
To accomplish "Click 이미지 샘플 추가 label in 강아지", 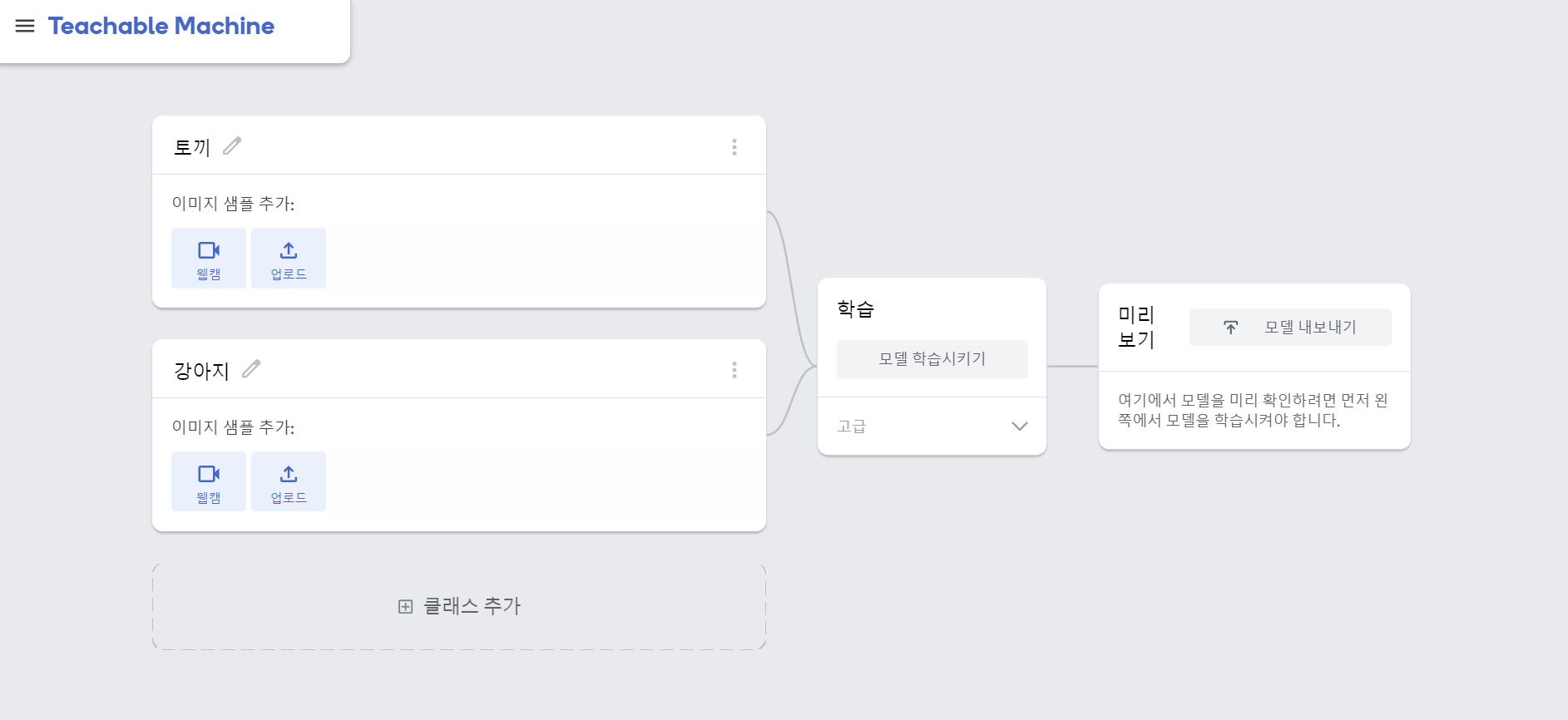I will 233,427.
